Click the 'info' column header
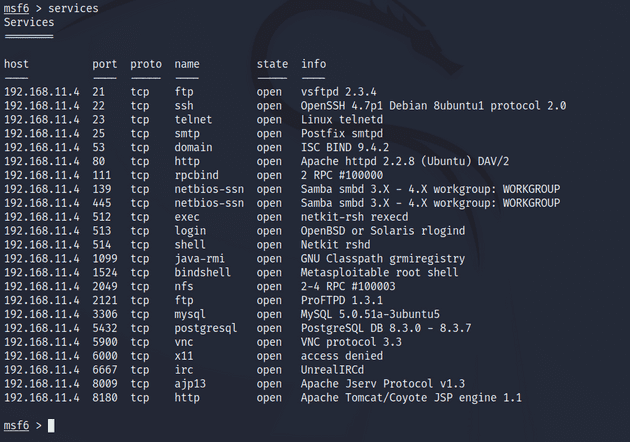 point(314,64)
